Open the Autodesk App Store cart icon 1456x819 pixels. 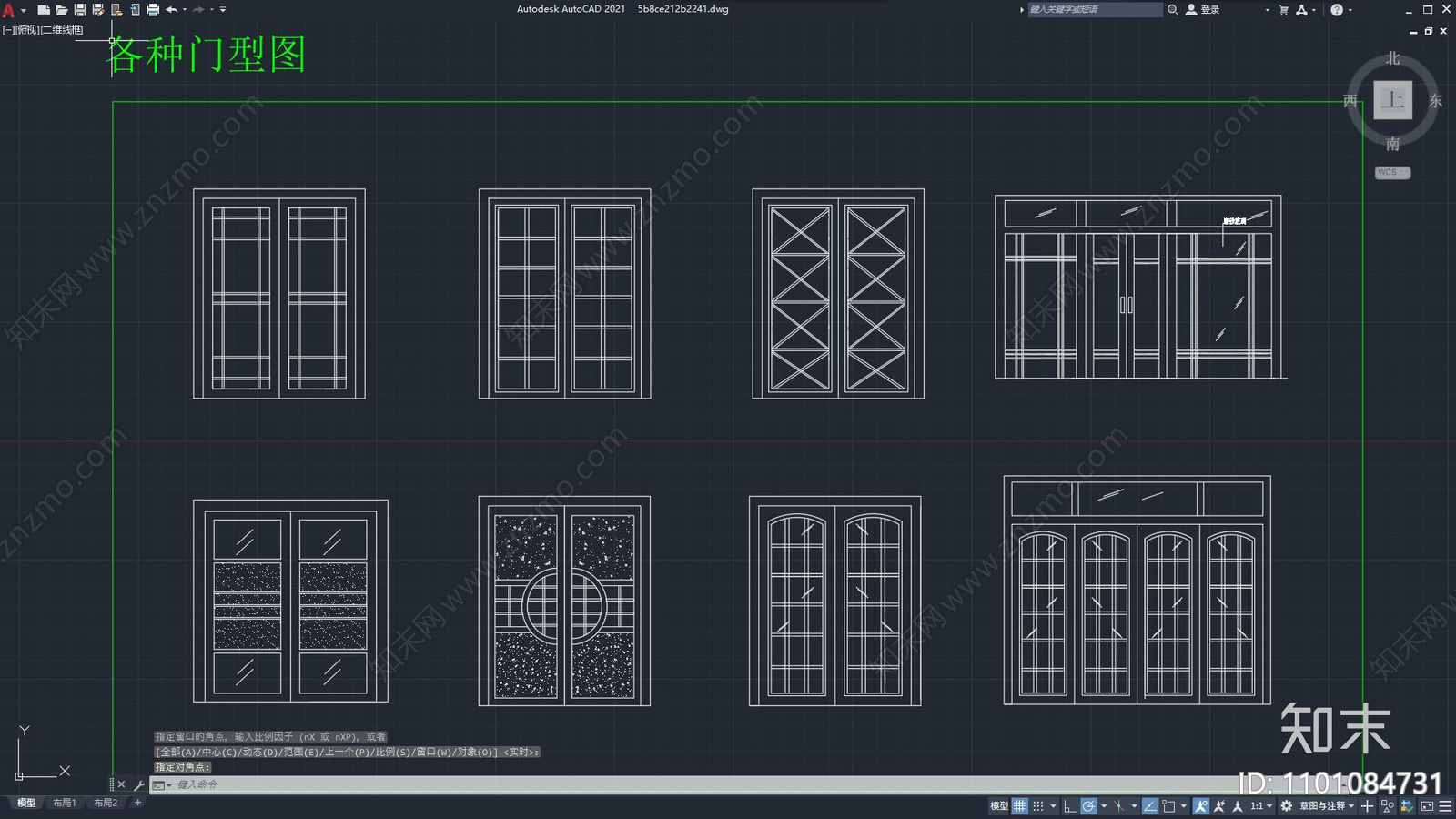[x=1283, y=10]
